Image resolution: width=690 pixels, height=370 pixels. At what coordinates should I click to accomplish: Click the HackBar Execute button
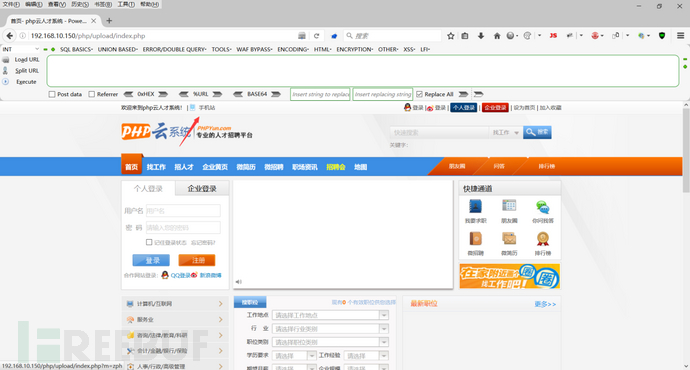click(x=26, y=82)
